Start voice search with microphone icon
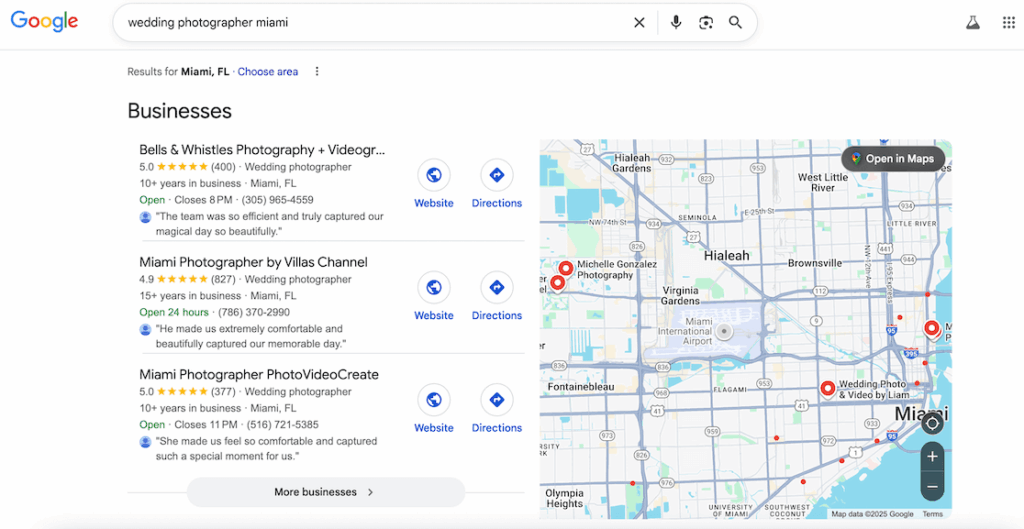Image resolution: width=1024 pixels, height=529 pixels. (676, 23)
